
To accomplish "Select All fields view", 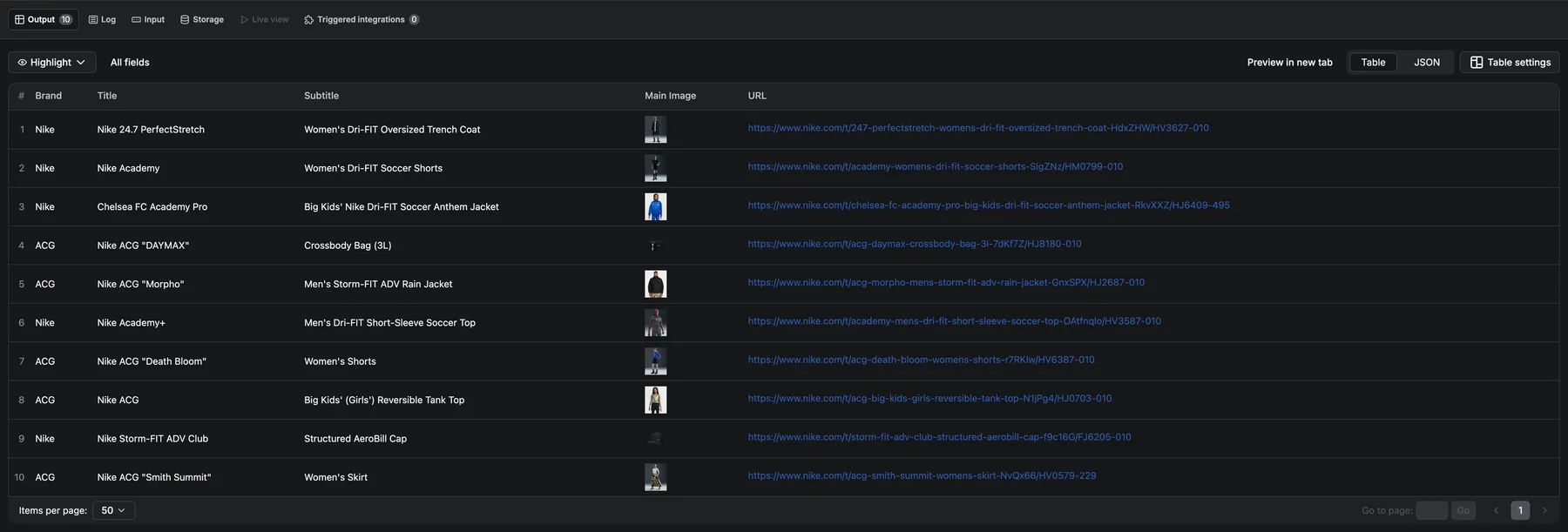I will point(130,63).
